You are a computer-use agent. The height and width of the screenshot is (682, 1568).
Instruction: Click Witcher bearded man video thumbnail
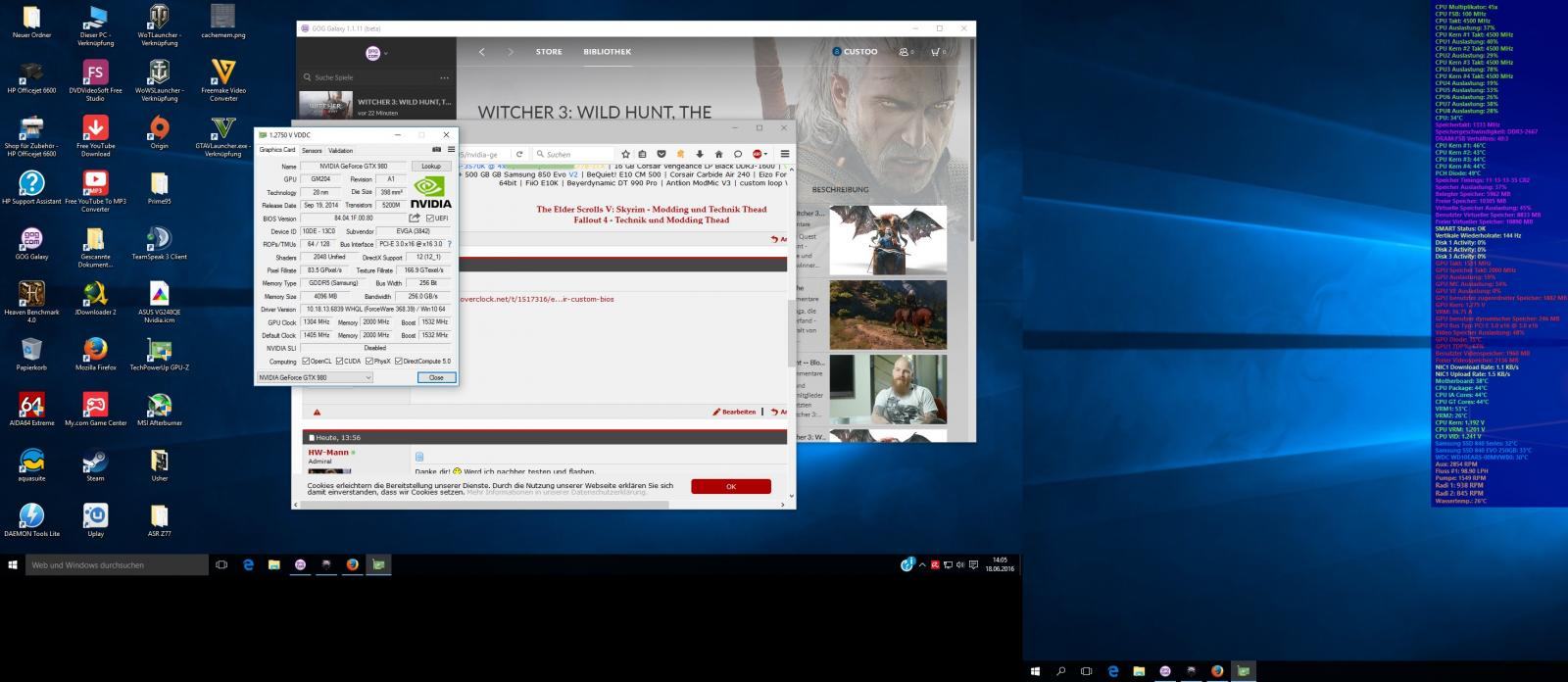888,389
